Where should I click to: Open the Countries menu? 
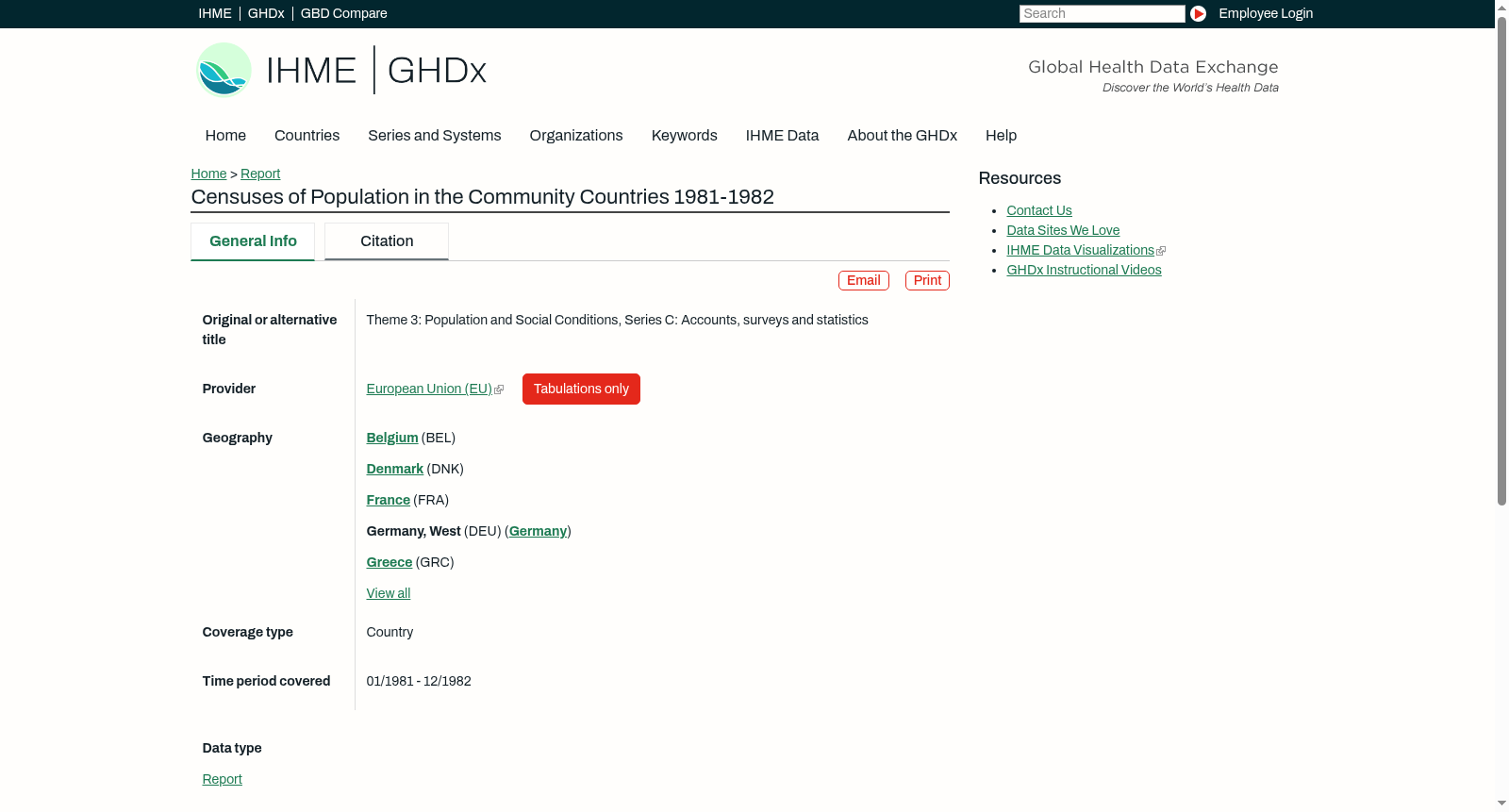307,135
